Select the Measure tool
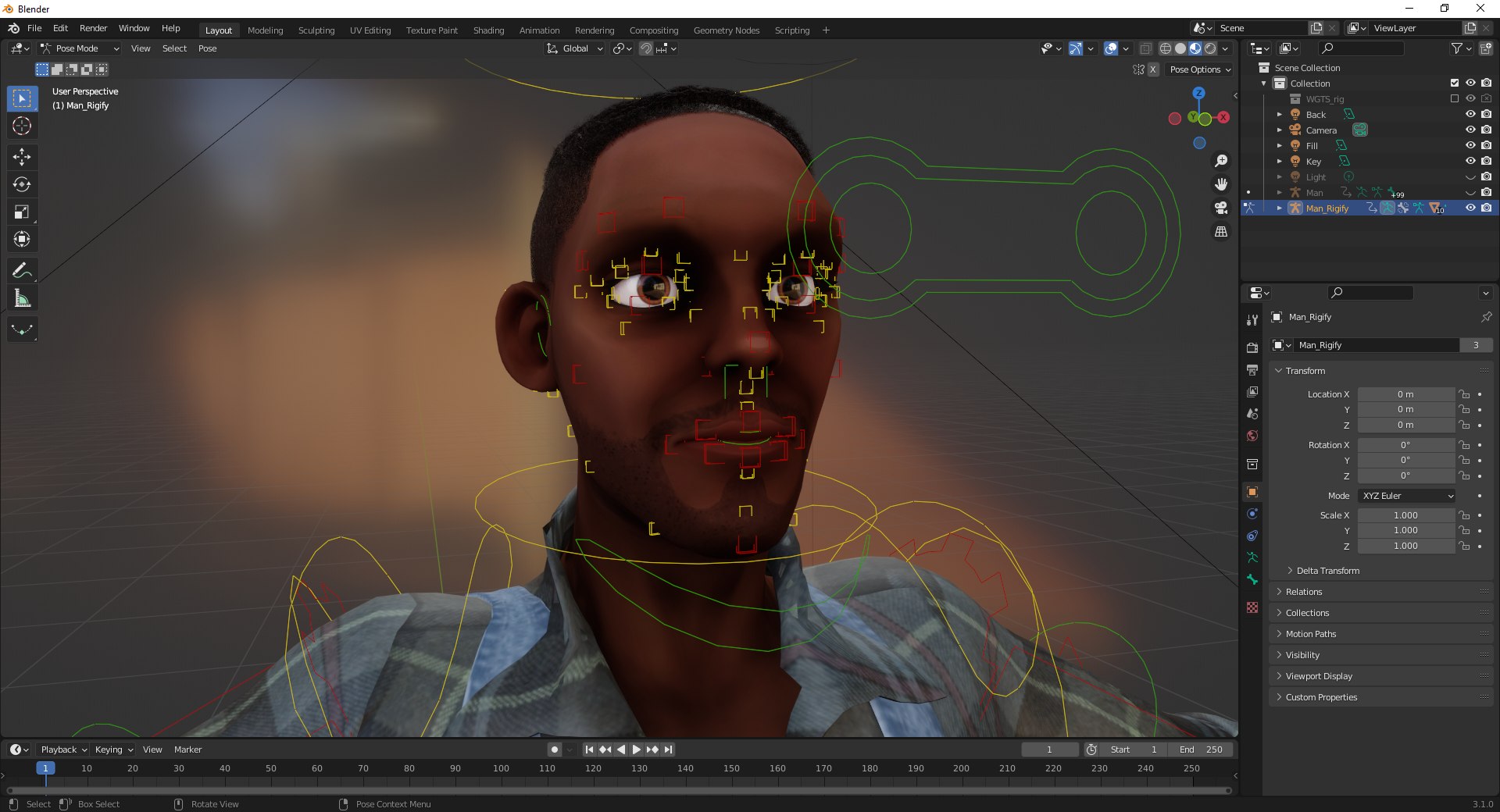 click(22, 298)
